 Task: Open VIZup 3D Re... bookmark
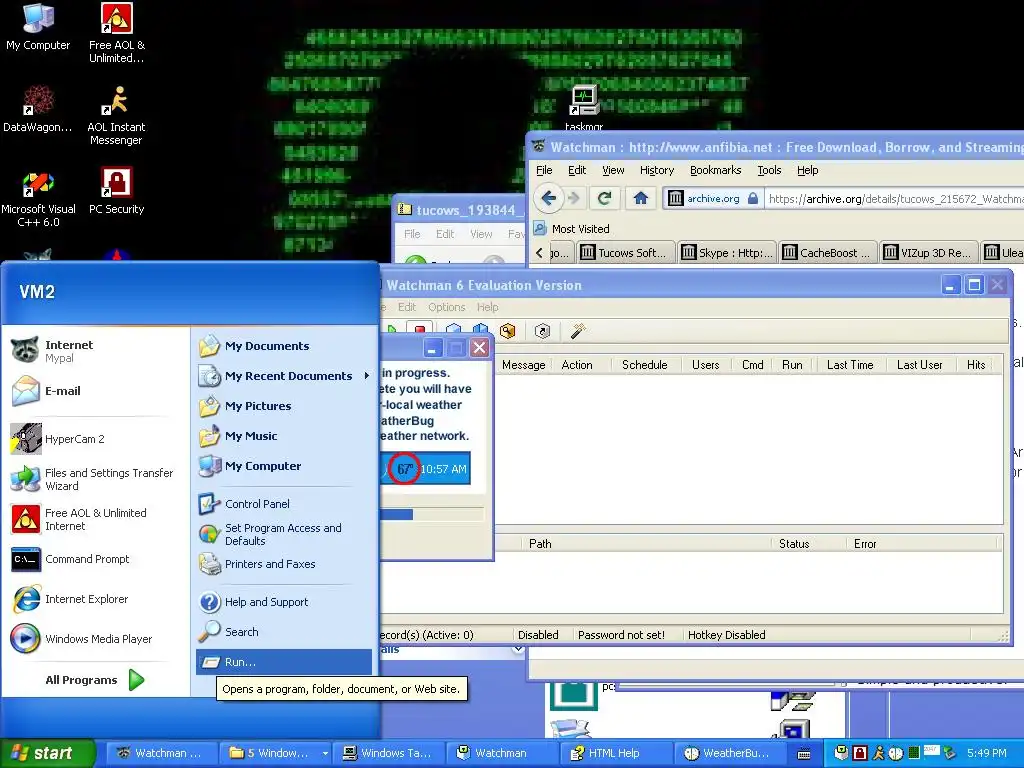coord(929,252)
